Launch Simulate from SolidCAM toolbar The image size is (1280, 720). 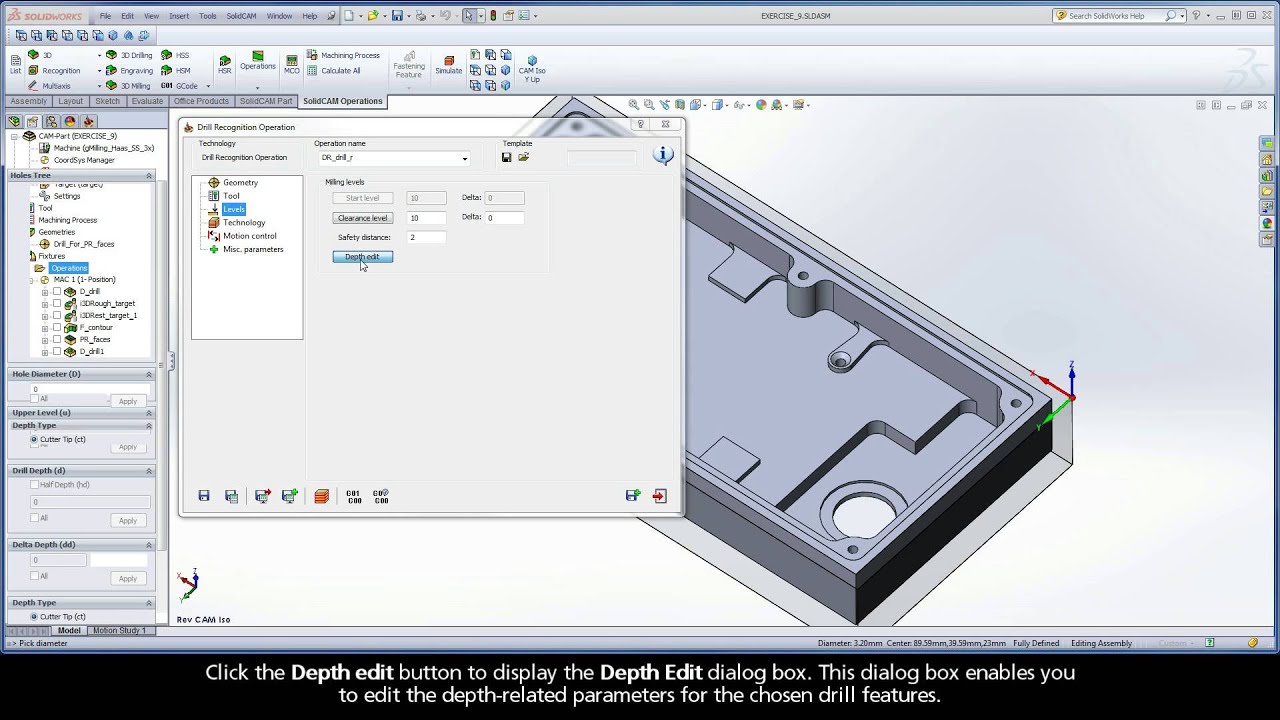pyautogui.click(x=448, y=65)
